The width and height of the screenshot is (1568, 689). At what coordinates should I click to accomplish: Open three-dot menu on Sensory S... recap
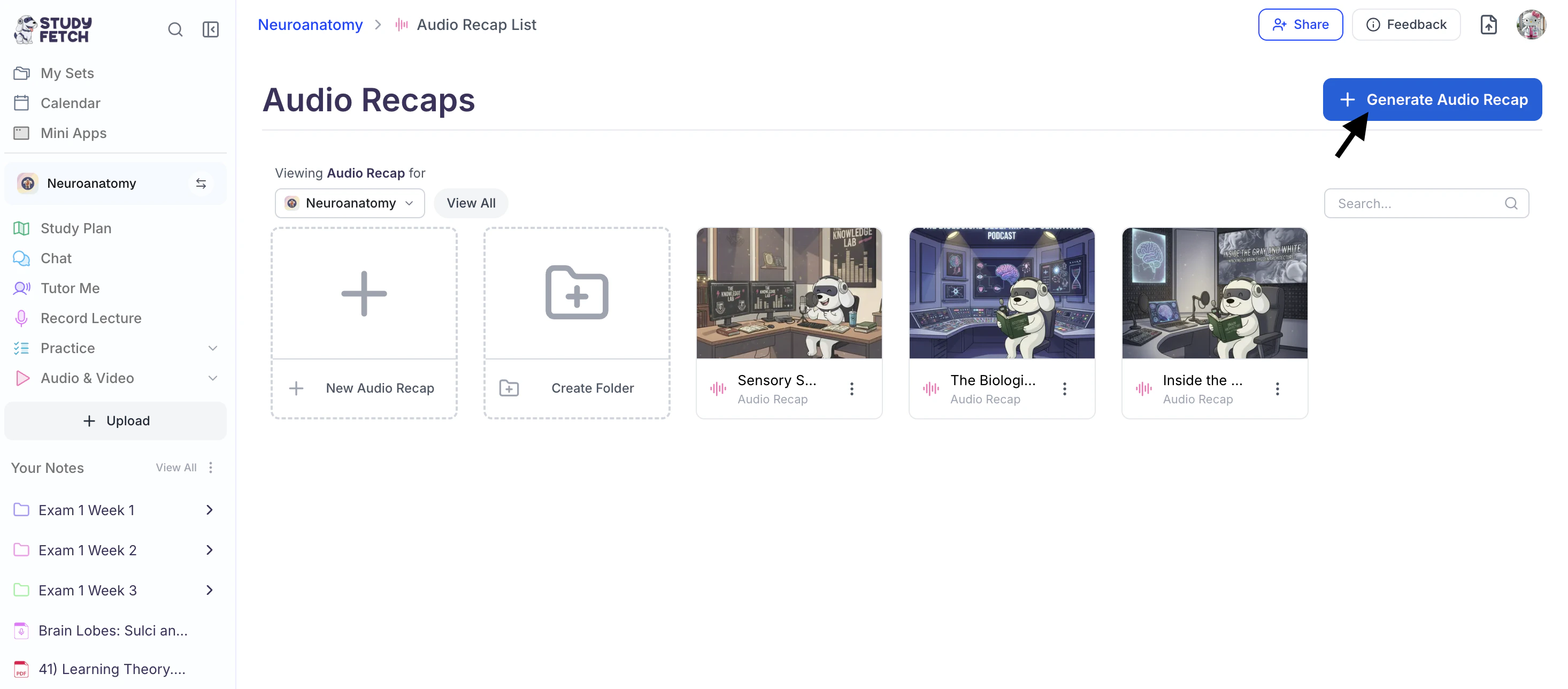pos(851,389)
